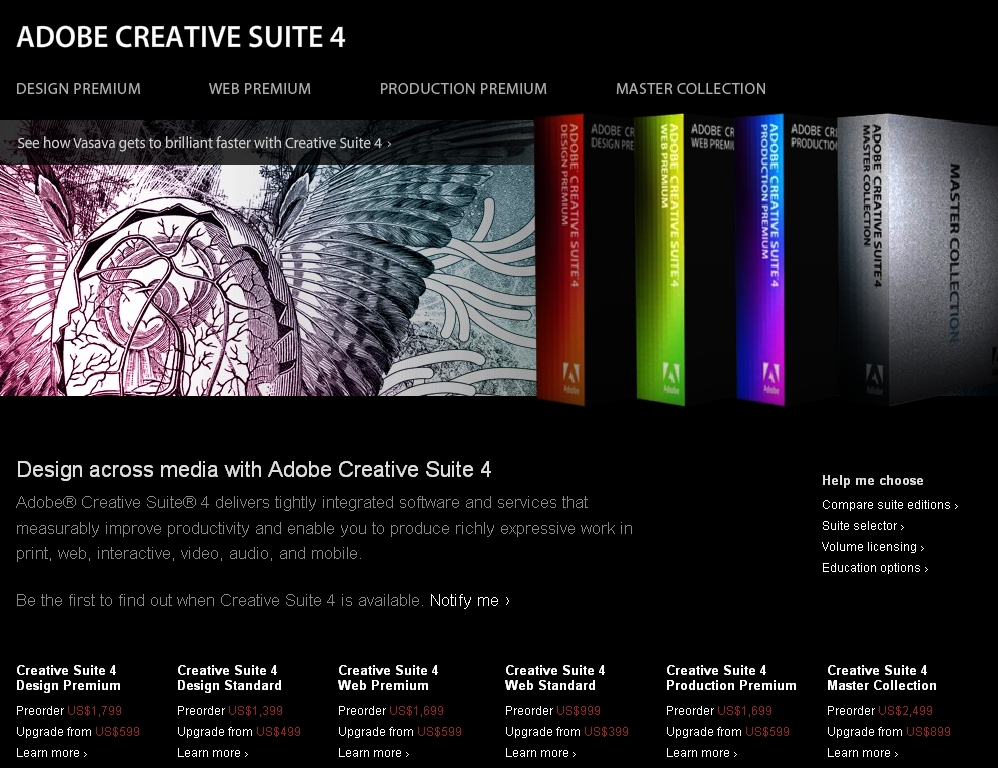Open the Web Premium tab
Viewport: 998px width, 768px height.
[x=260, y=89]
